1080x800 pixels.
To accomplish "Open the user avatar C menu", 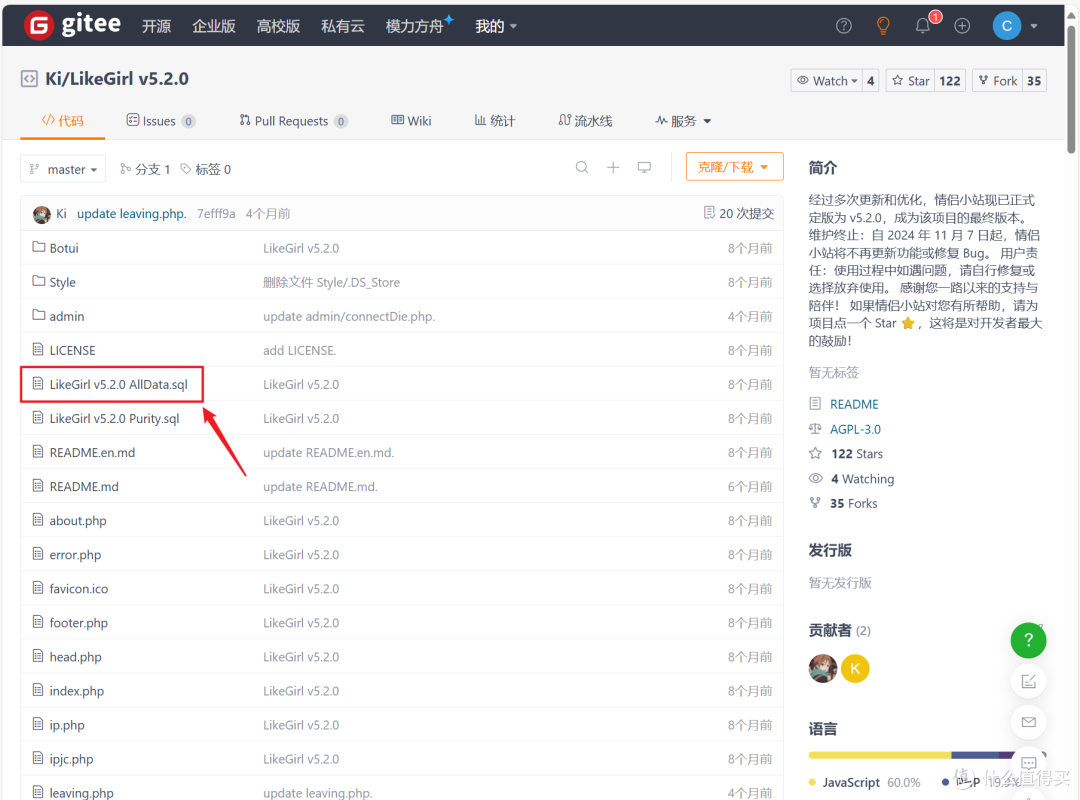I will [1006, 26].
